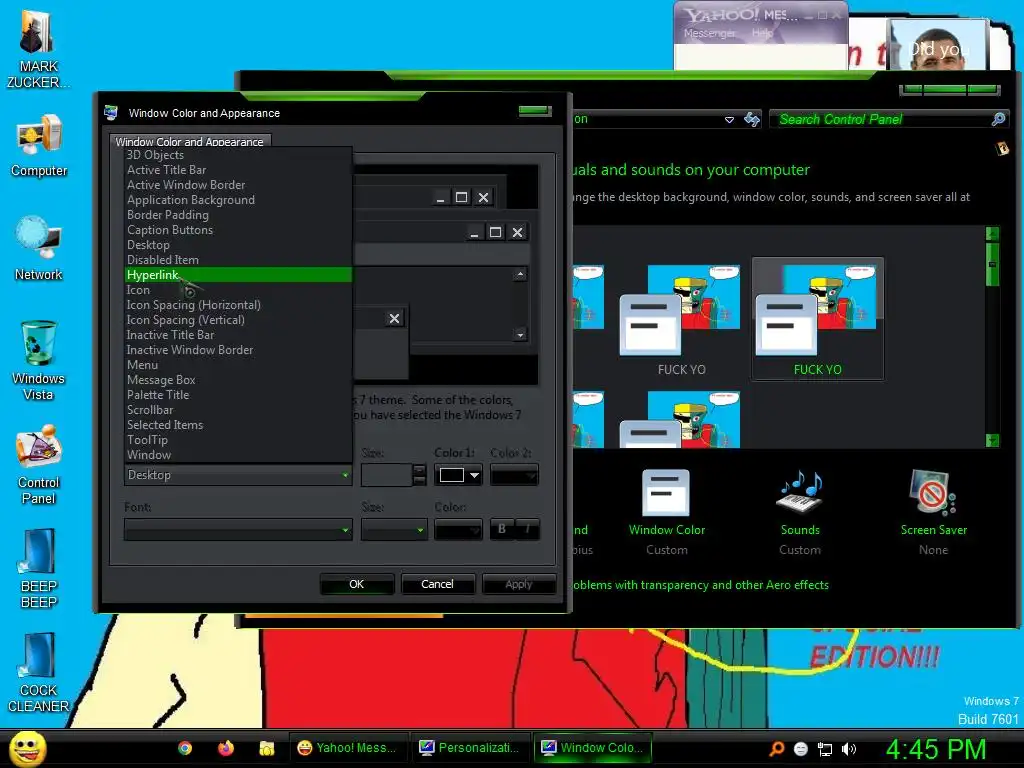The height and width of the screenshot is (768, 1024).
Task: Click the smiley Start button
Action: pyautogui.click(x=28, y=748)
